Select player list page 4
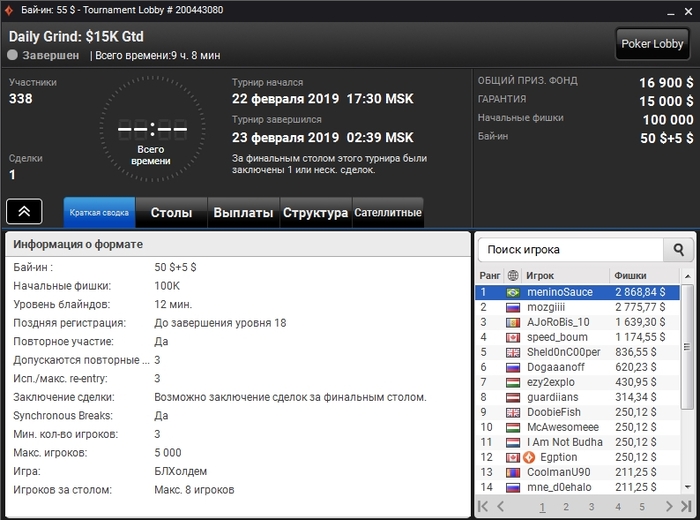The image size is (700, 520). (618, 507)
